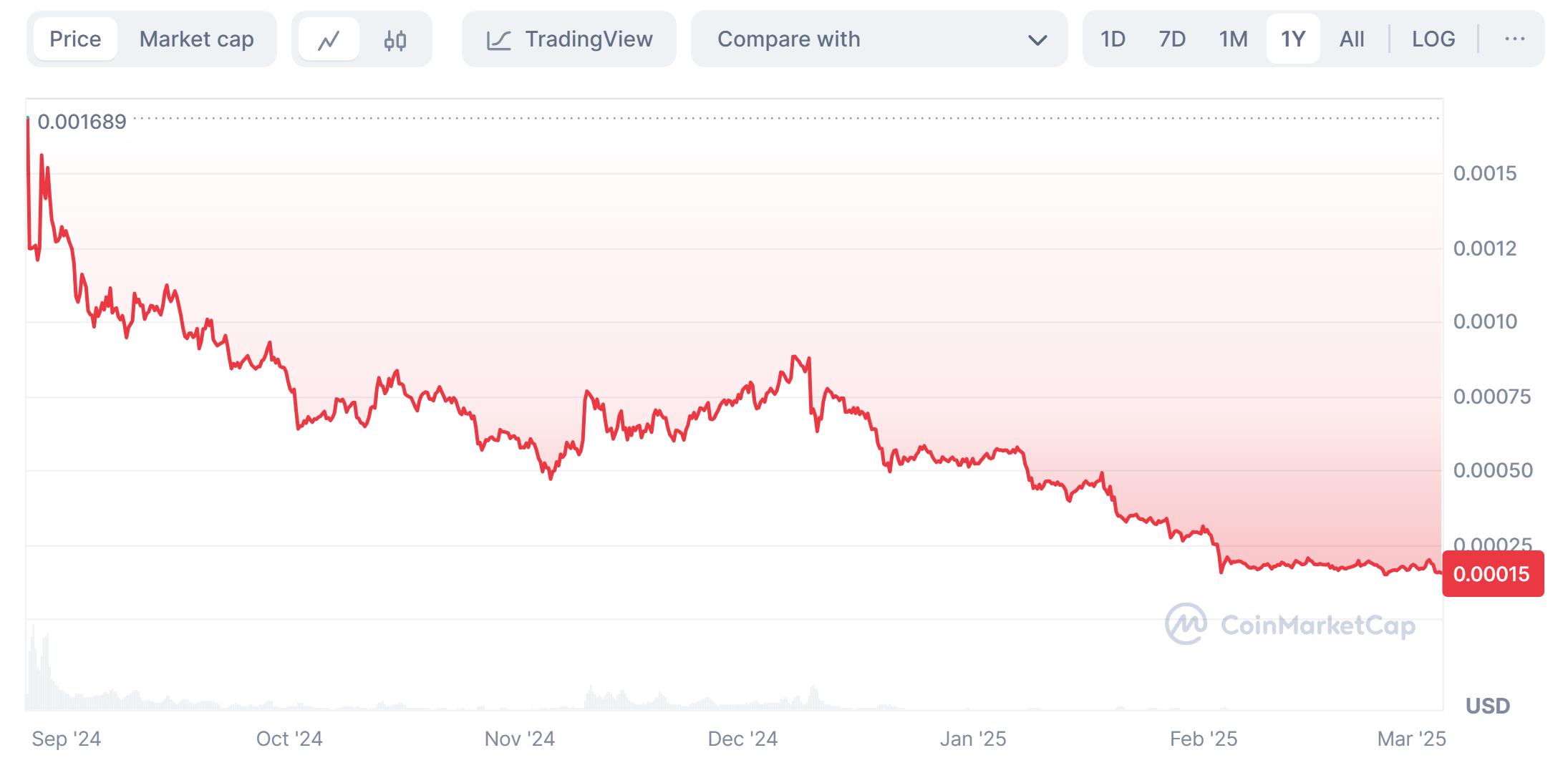The width and height of the screenshot is (1568, 783).
Task: Switch to line chart view icon
Action: pos(329,39)
